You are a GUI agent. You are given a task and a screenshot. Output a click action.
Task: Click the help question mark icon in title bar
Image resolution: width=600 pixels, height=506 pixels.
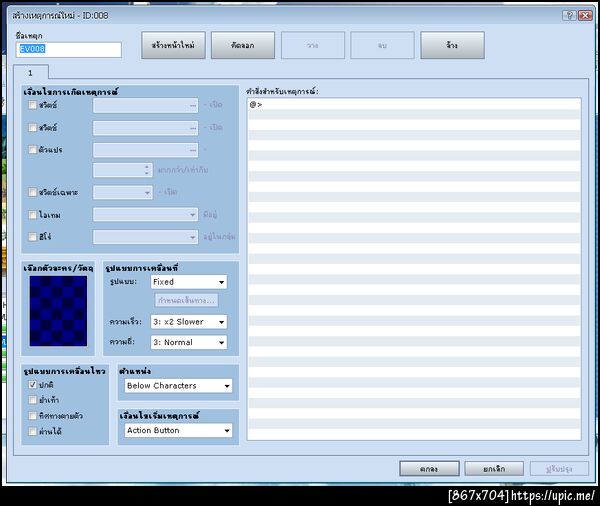pyautogui.click(x=569, y=15)
